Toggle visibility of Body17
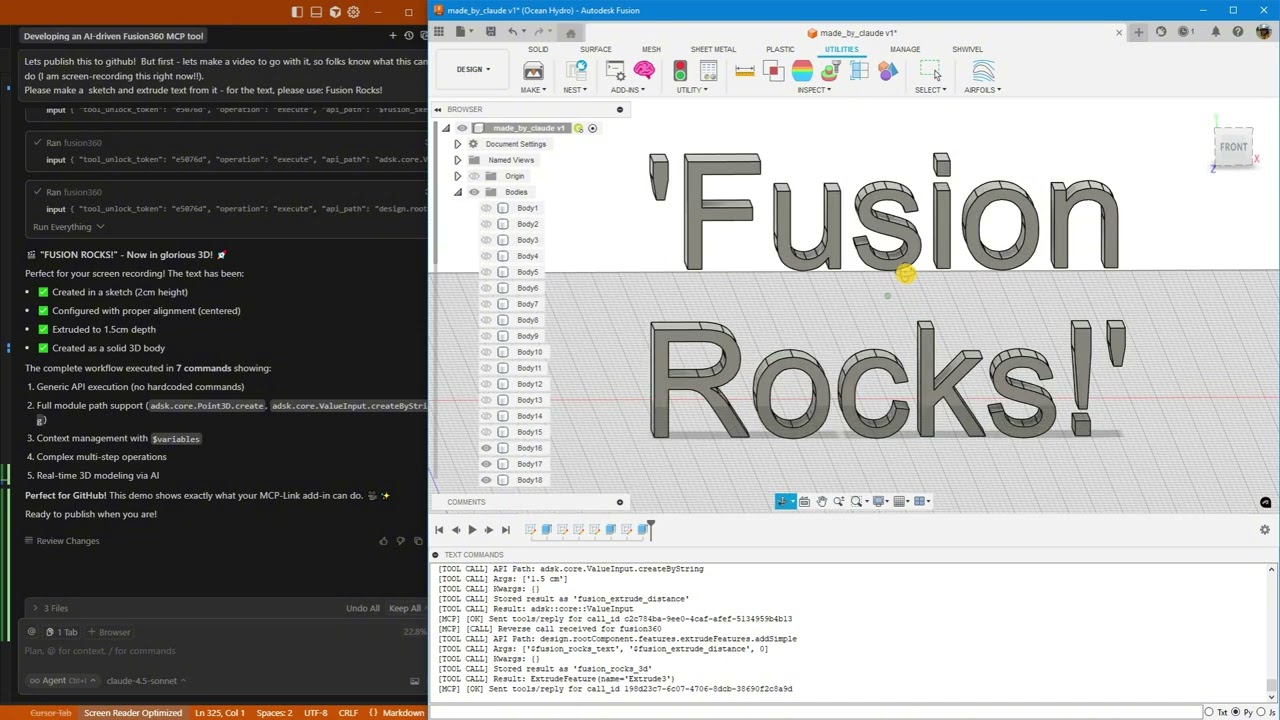This screenshot has height=720, width=1280. click(487, 464)
